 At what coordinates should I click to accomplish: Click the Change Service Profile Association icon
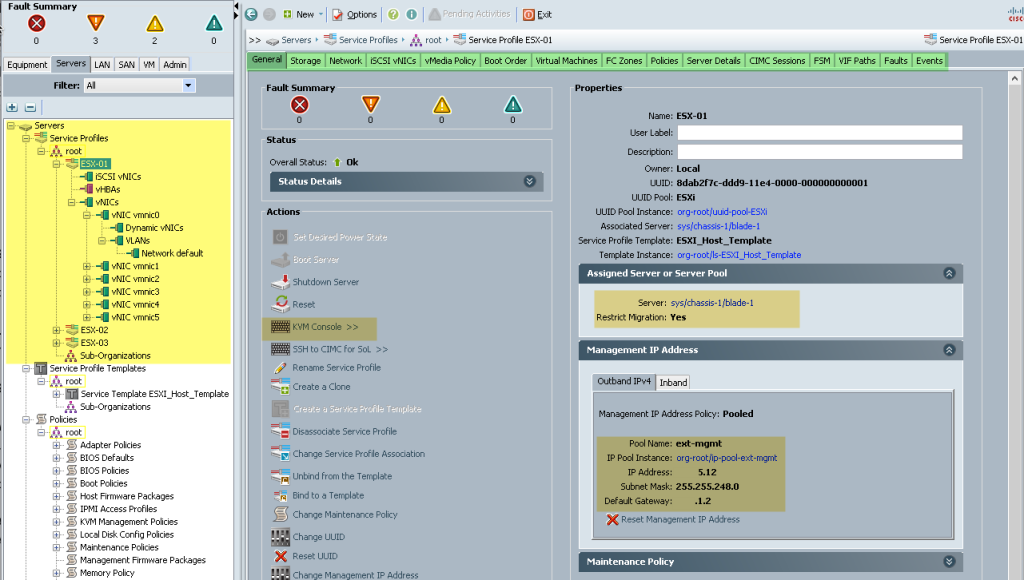click(280, 453)
